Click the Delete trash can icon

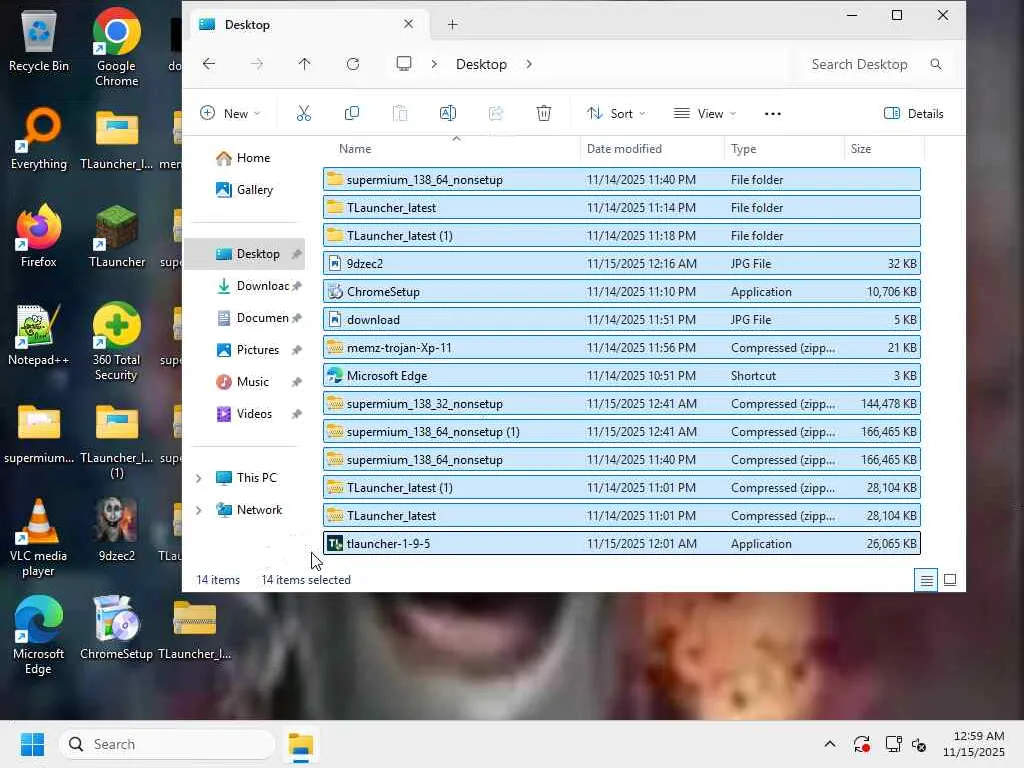(x=543, y=113)
